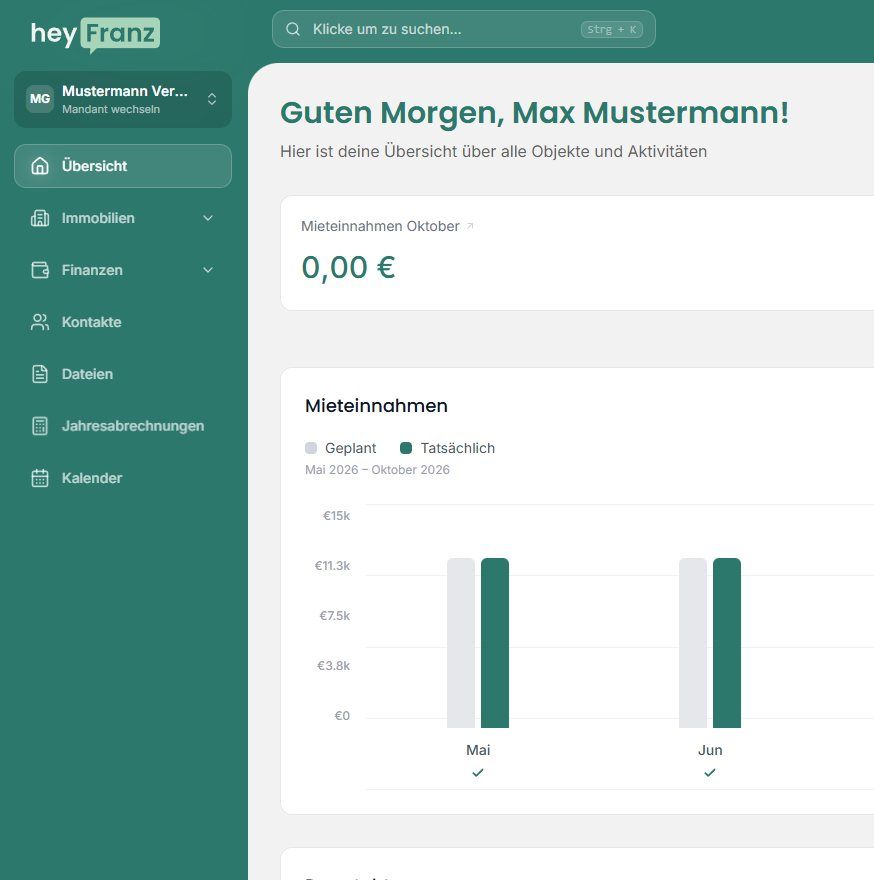Open Finanzen in the sidebar
The height and width of the screenshot is (880, 874).
coord(123,270)
